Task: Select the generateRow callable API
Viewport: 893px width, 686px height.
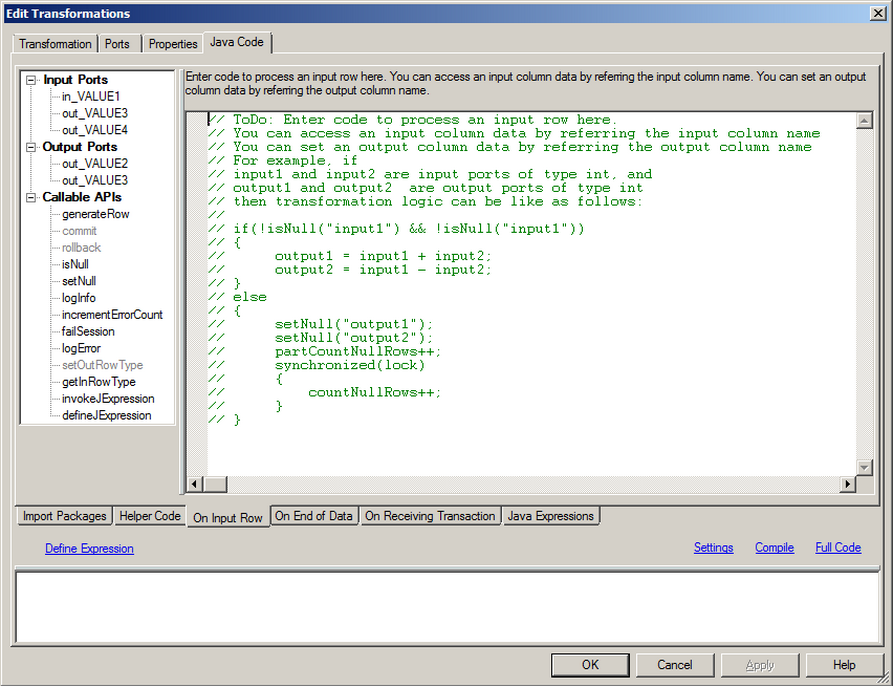Action: pyautogui.click(x=95, y=214)
